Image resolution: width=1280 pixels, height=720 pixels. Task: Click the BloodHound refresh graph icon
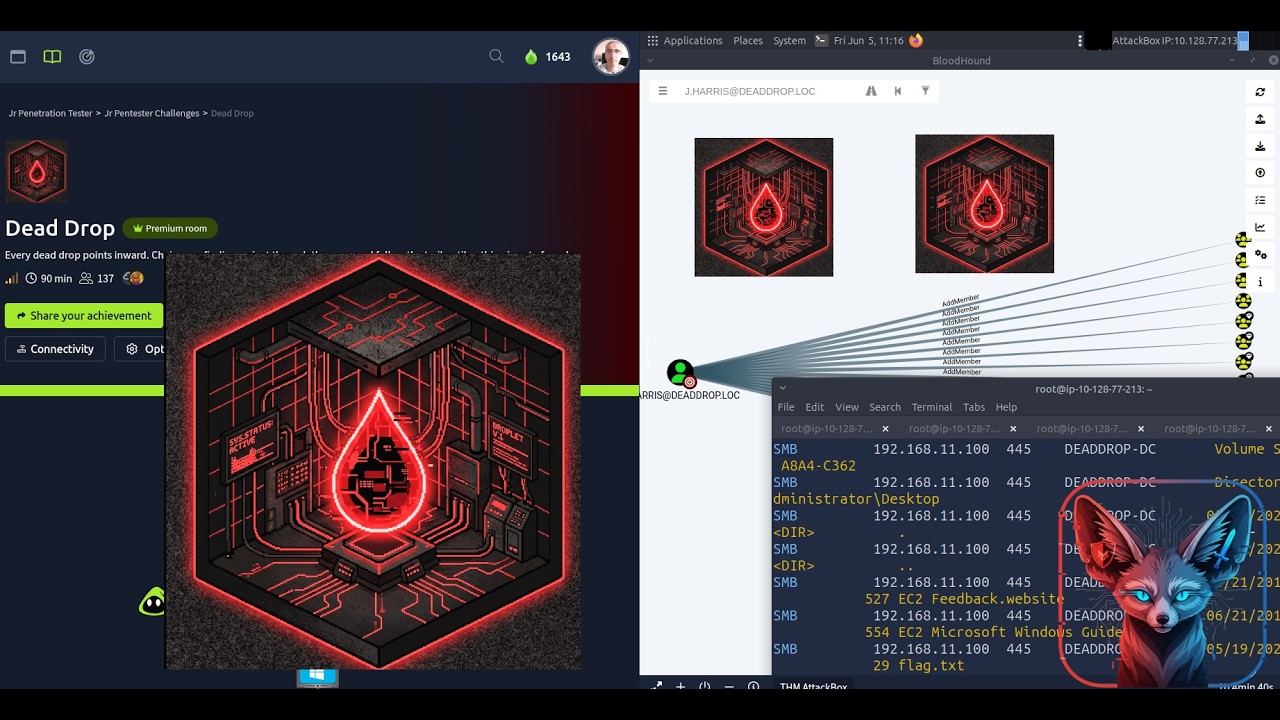(1260, 92)
